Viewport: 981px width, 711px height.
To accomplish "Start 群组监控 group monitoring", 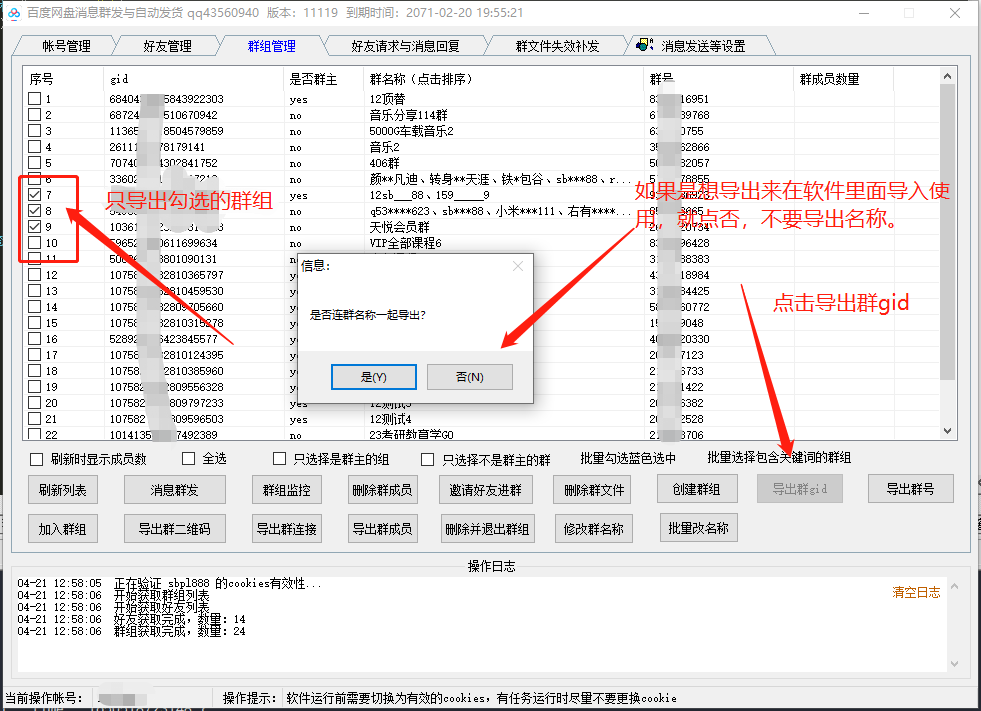I will point(285,489).
